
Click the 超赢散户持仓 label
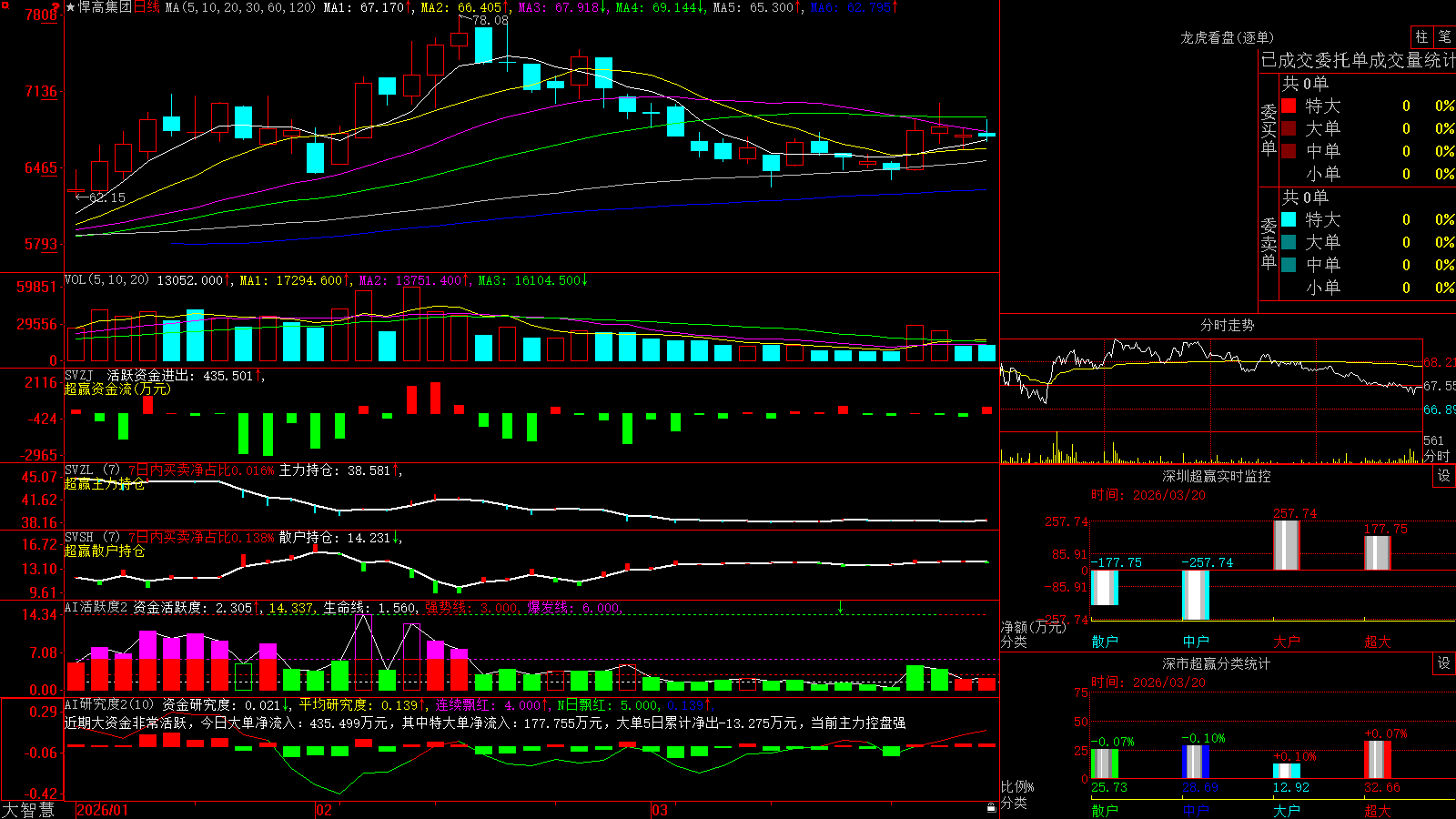click(105, 551)
